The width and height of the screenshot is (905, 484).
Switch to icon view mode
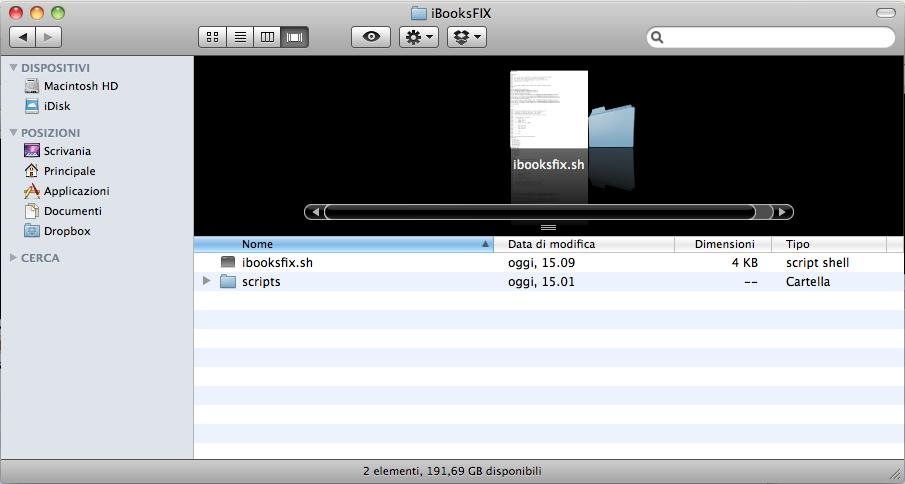point(212,37)
